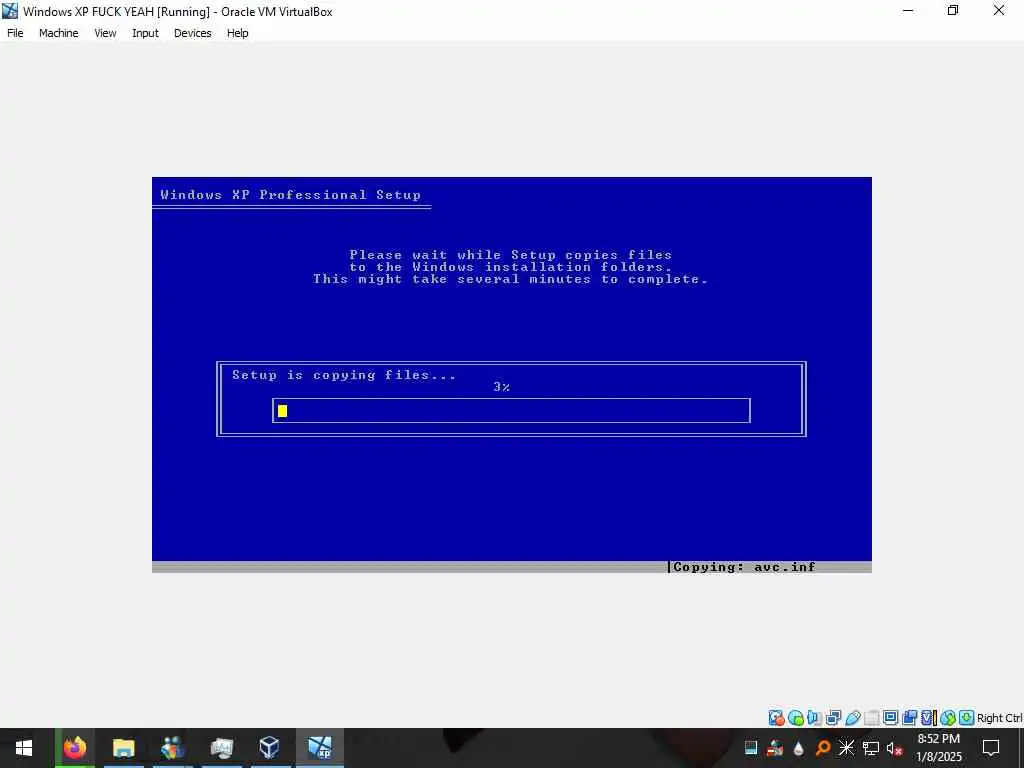Open VirtualBox Manager cube taskbar icon
The image size is (1024, 768).
(270, 748)
